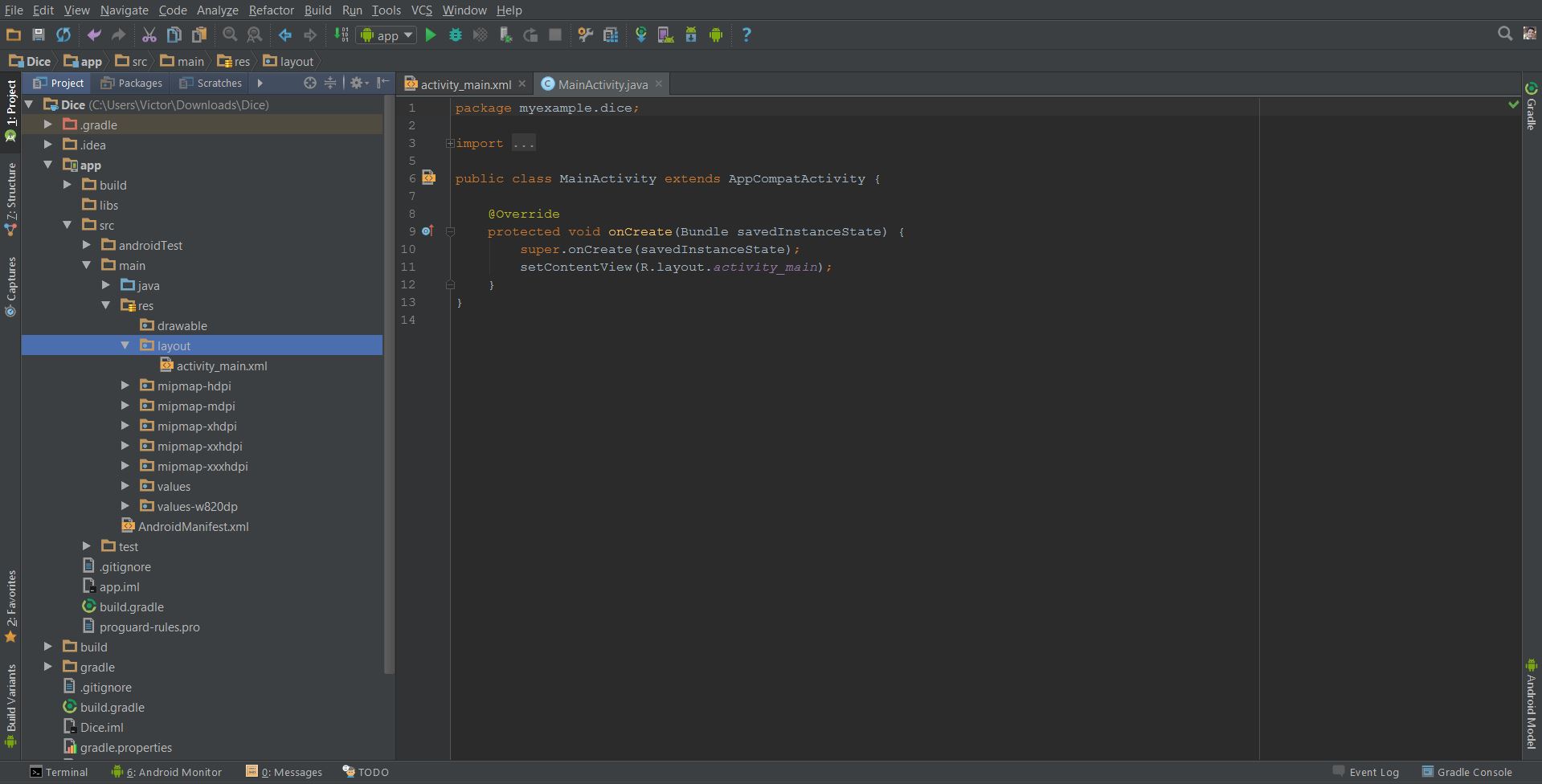Image resolution: width=1542 pixels, height=784 pixels.
Task: Click Attach debugger to Android process icon
Action: [505, 35]
